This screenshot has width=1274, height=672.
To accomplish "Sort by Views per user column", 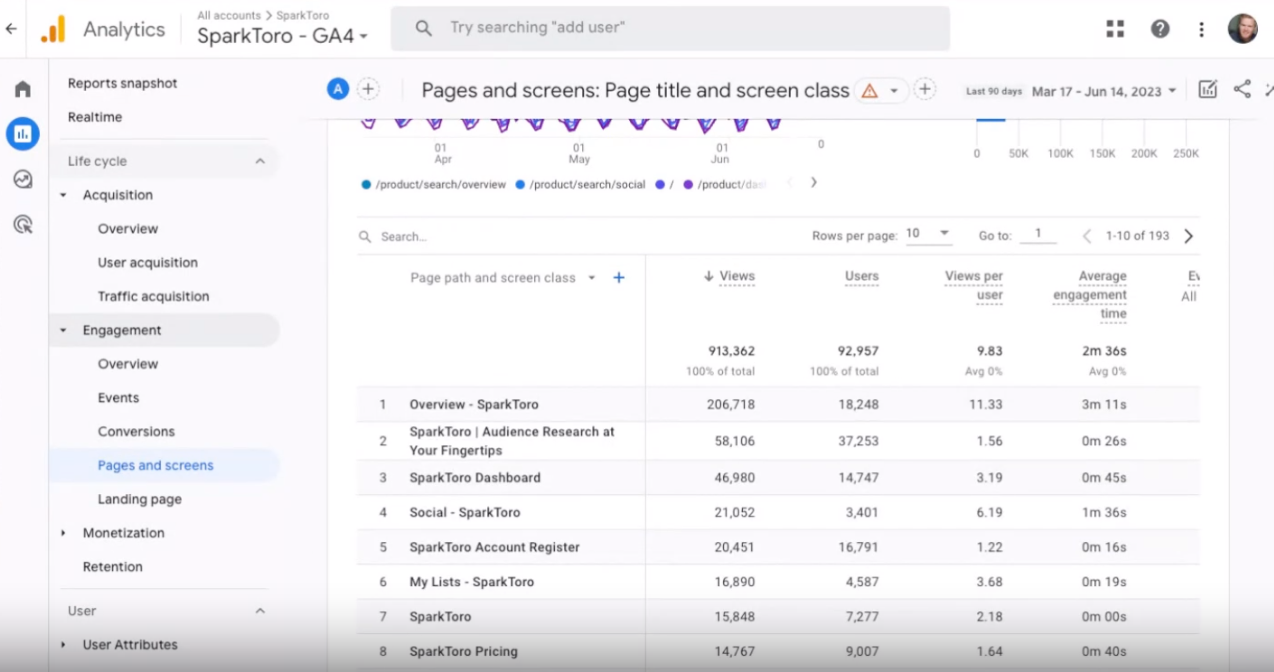I will tap(974, 286).
